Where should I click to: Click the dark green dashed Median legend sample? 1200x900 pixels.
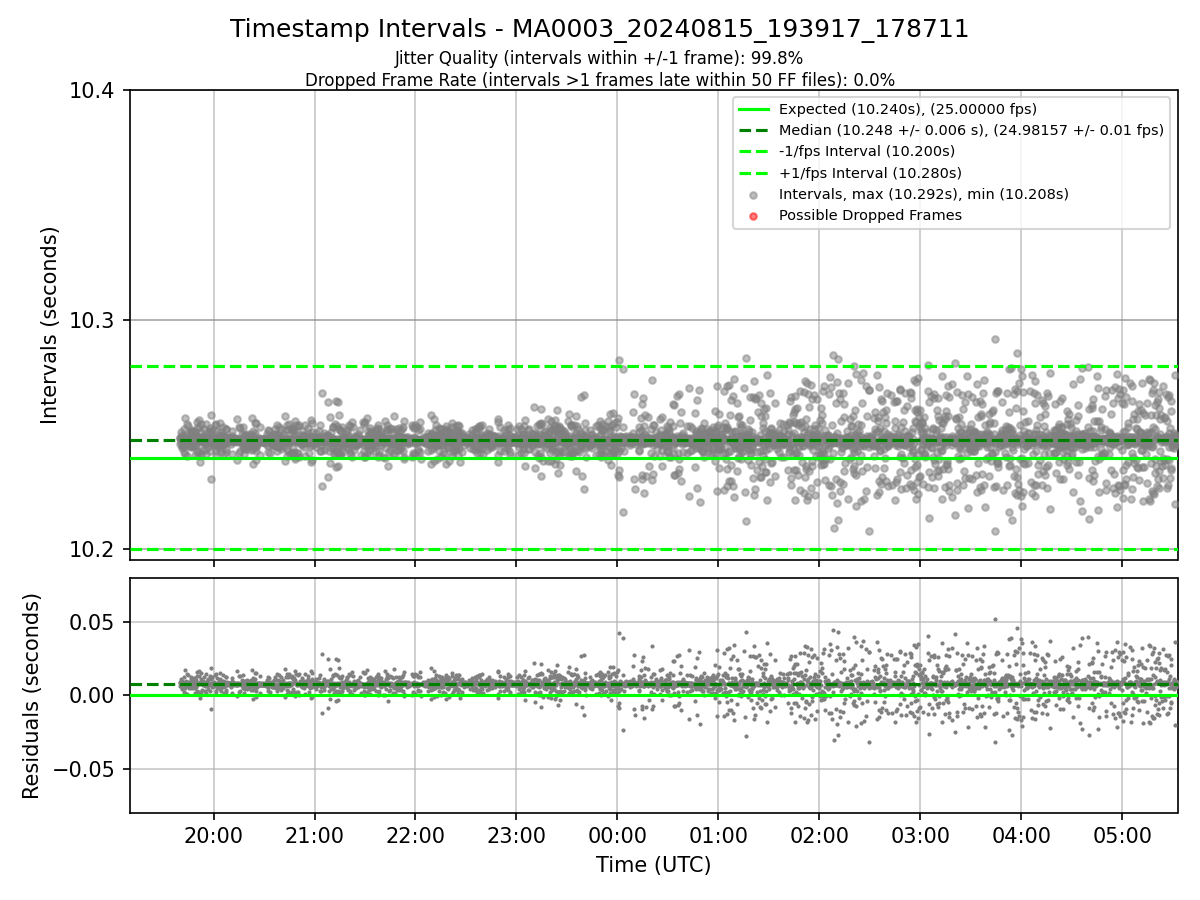(x=754, y=130)
